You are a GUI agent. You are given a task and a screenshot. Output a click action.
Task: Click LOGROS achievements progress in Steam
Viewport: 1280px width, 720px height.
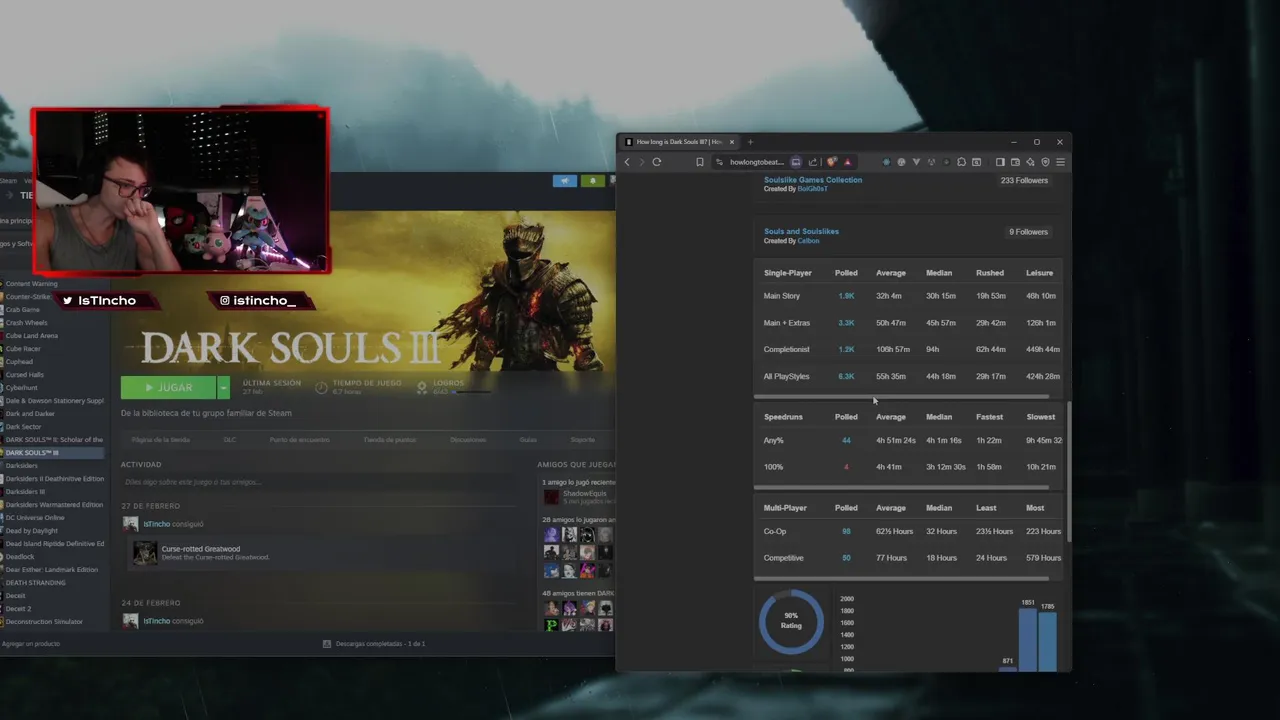454,387
